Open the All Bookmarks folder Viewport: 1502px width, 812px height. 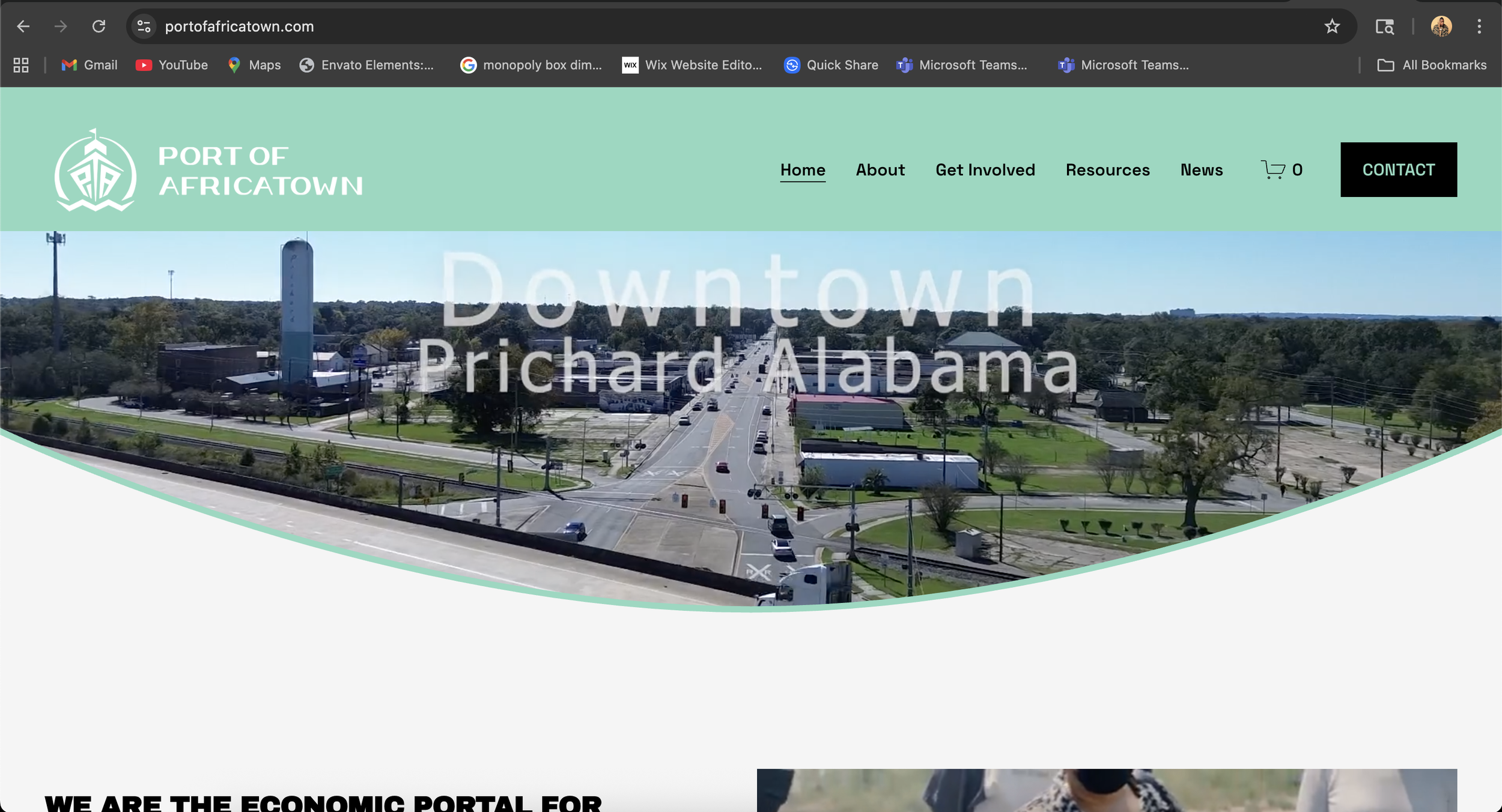point(1432,65)
